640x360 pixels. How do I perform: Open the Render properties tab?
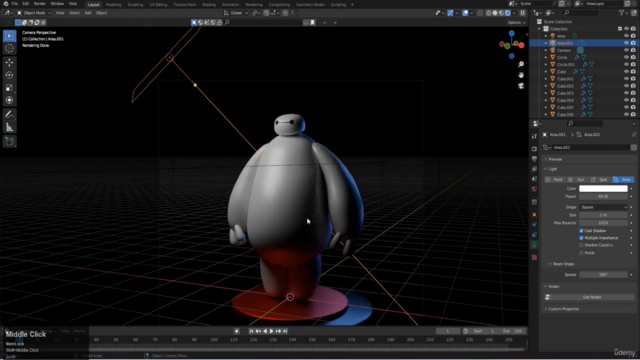coord(534,149)
